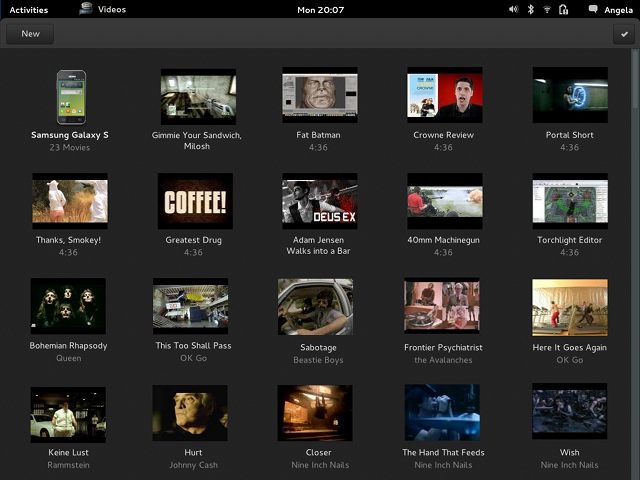Screen dimensions: 640x480
Task: Open the Samsung Galaxy S device icon
Action: point(70,97)
